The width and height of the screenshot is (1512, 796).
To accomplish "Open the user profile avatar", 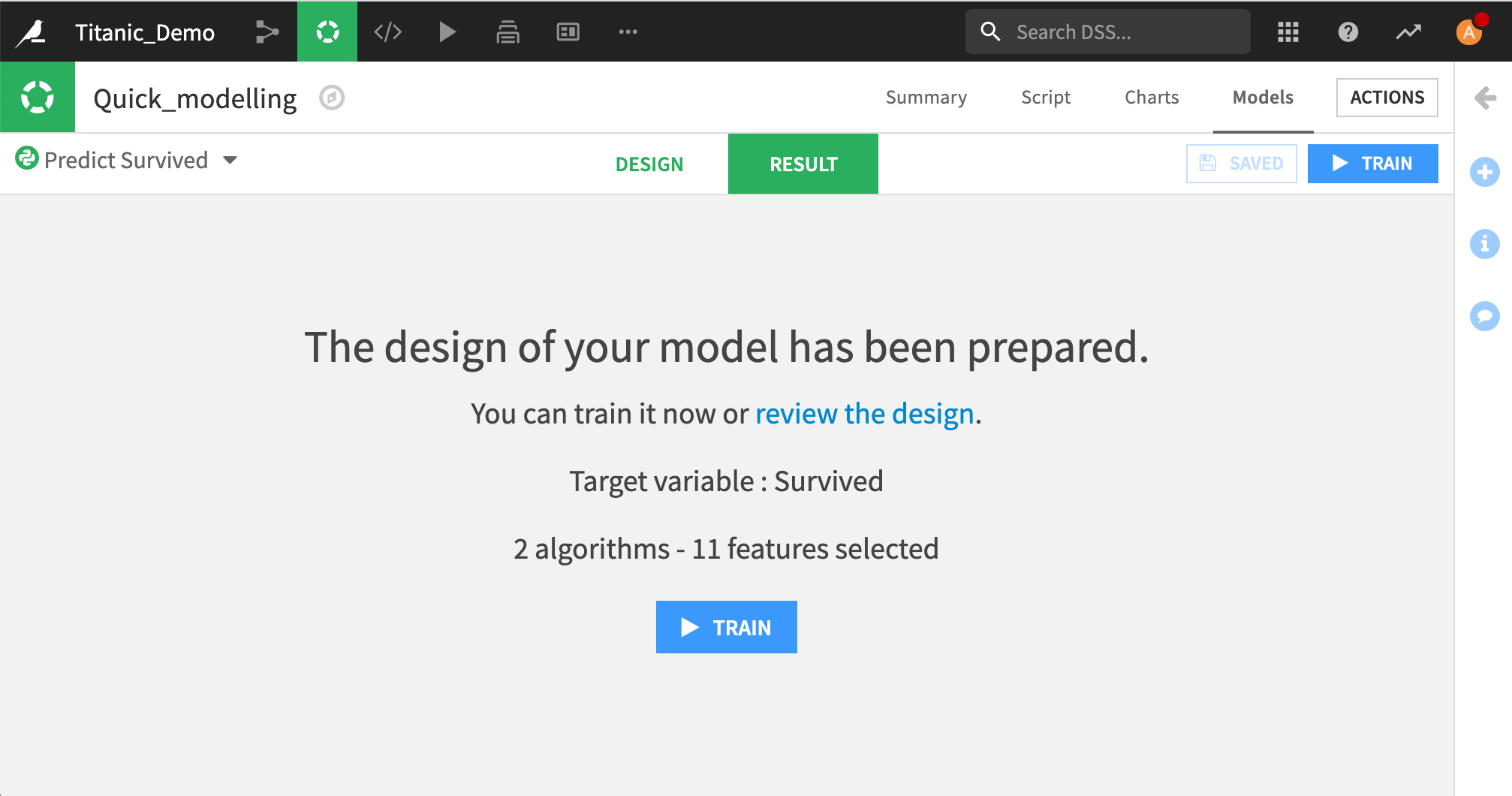I will pos(1469,32).
